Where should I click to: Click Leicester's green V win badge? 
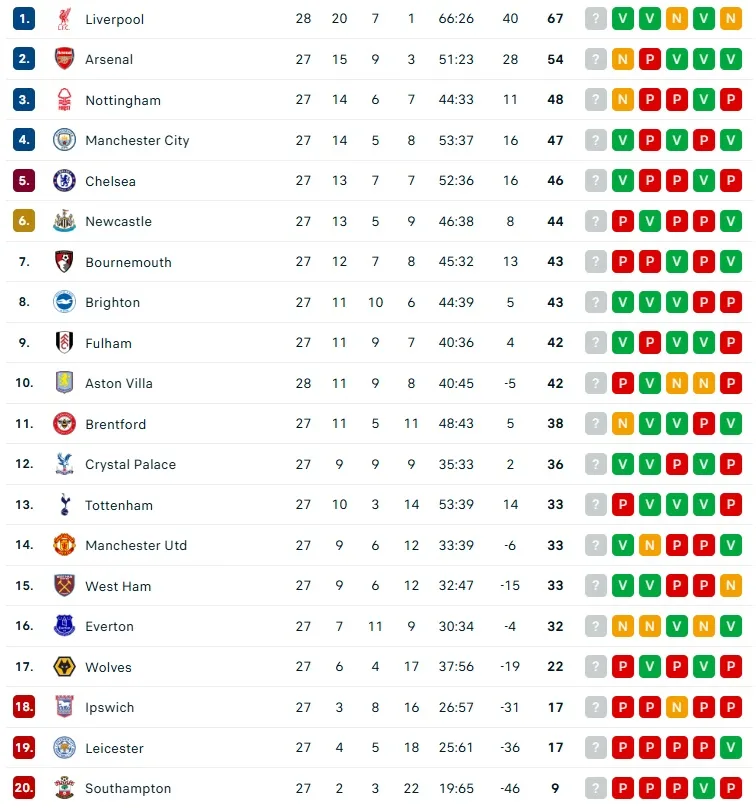[731, 748]
